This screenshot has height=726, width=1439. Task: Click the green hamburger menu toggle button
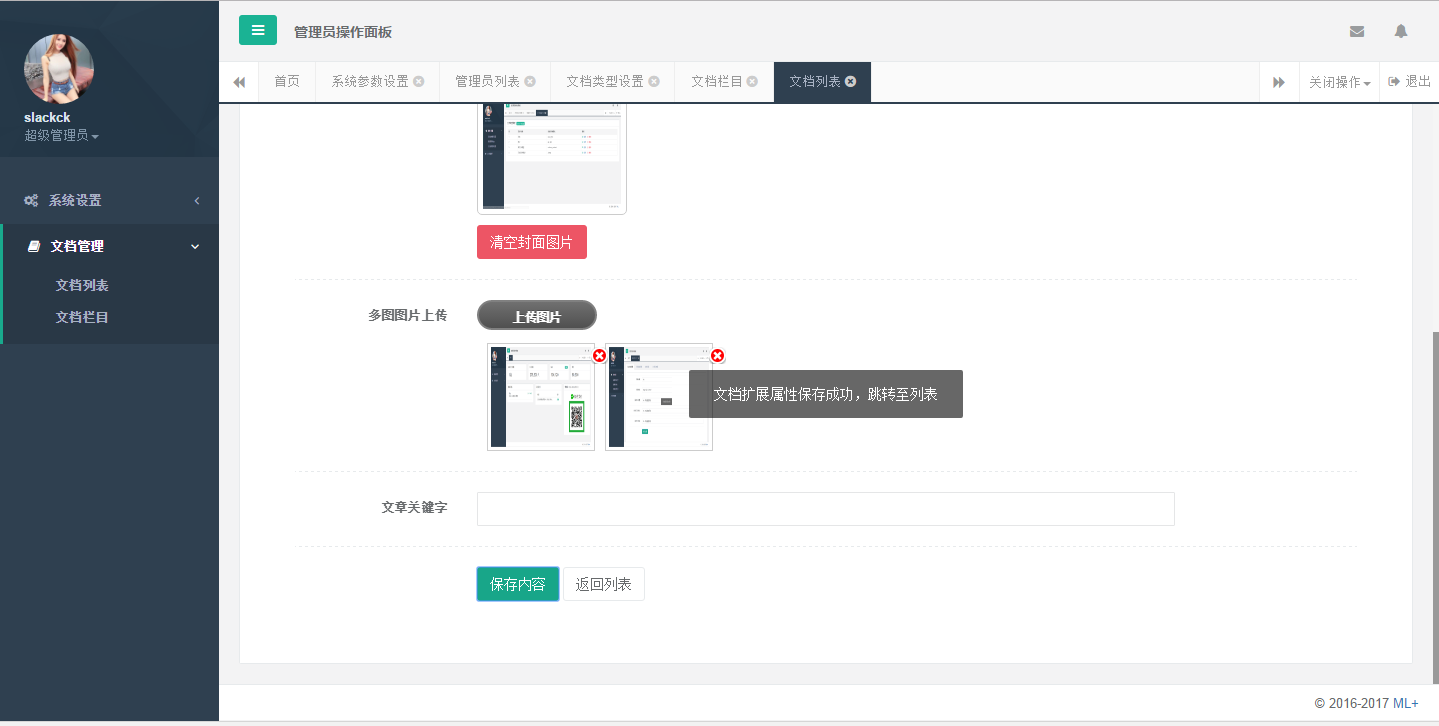click(x=257, y=31)
